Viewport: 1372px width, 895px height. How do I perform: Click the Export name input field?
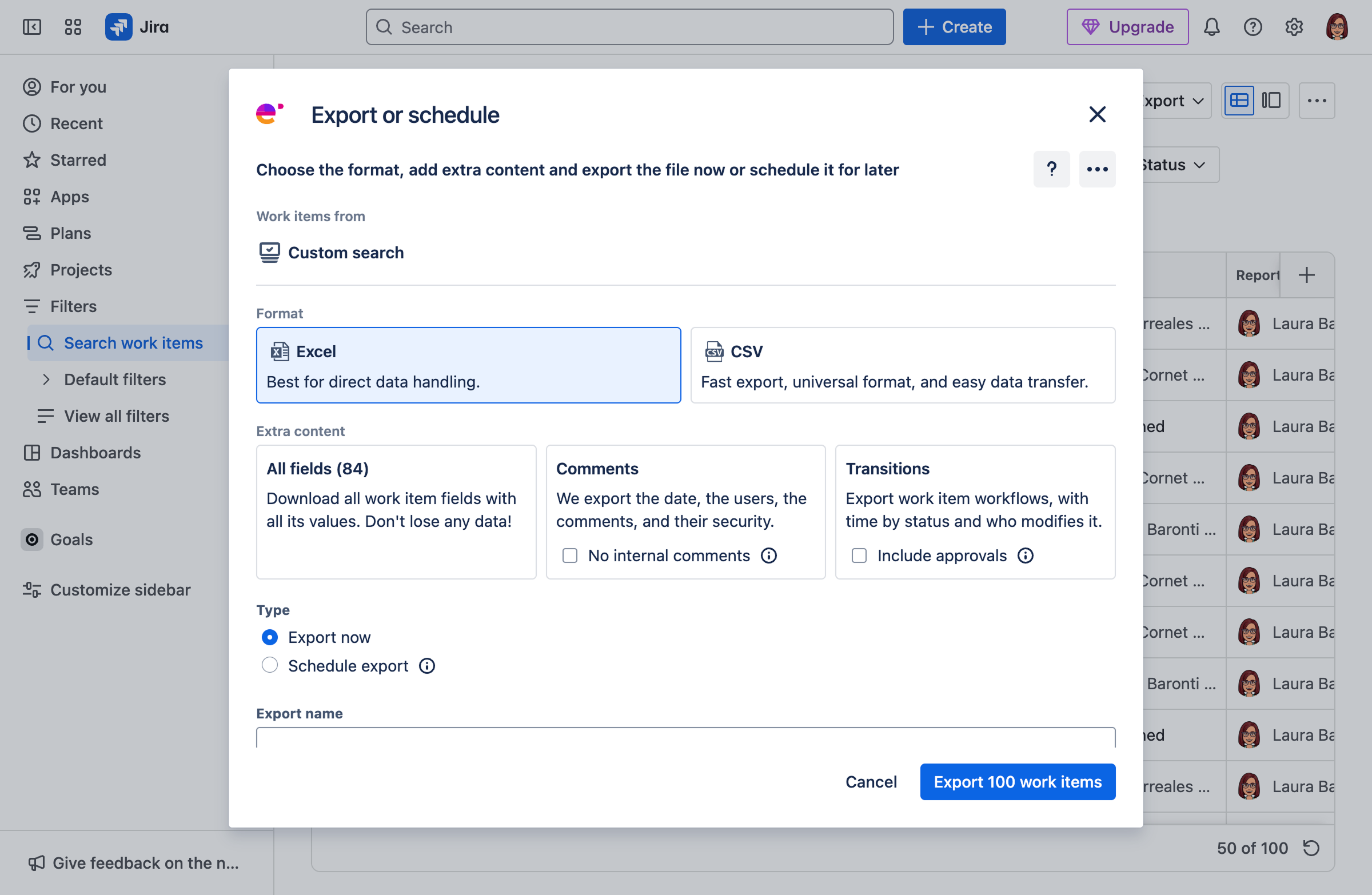(685, 738)
